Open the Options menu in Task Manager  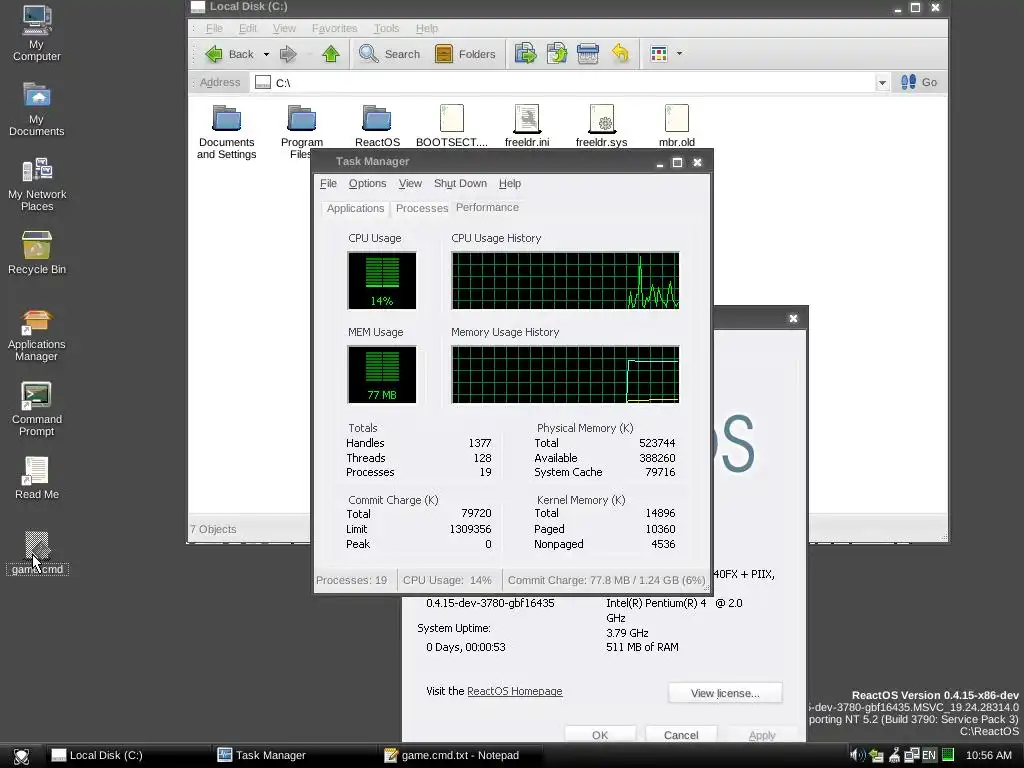click(x=367, y=184)
